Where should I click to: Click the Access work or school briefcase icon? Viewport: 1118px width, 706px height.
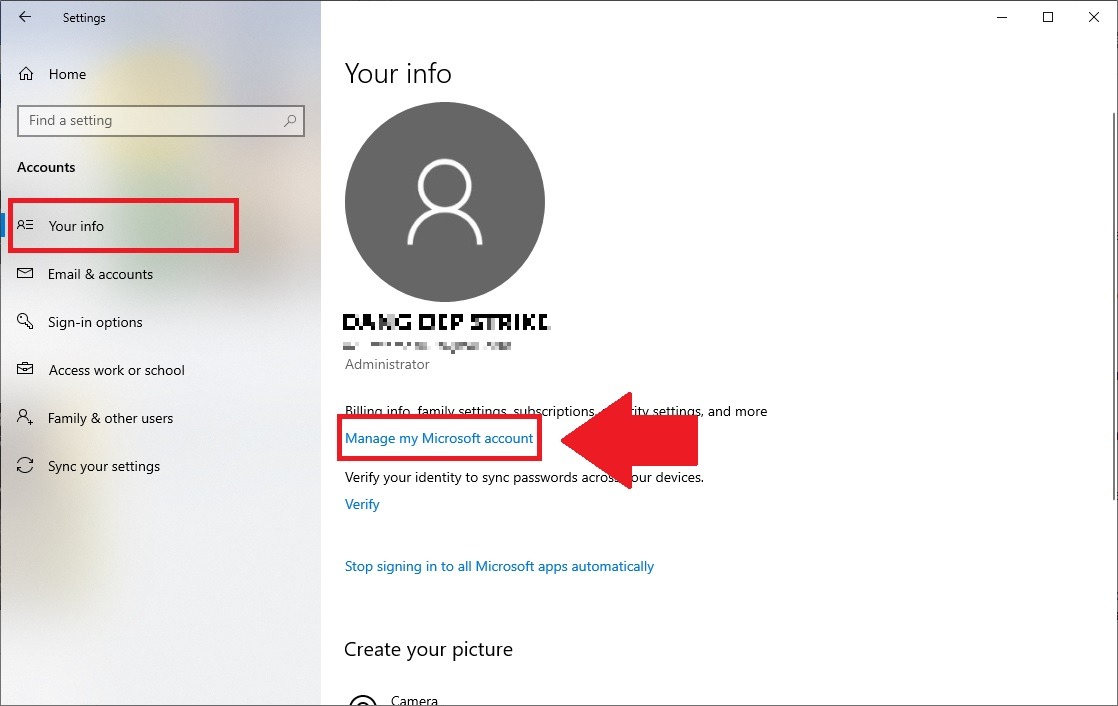(25, 369)
